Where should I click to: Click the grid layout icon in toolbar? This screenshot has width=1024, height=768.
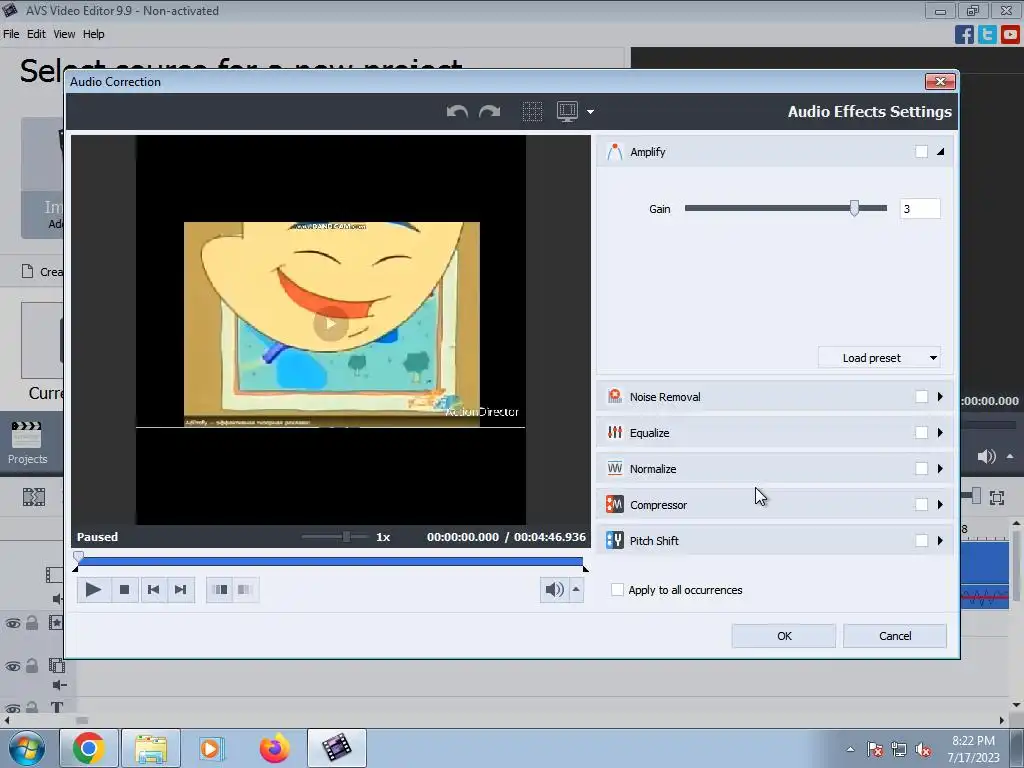pos(532,112)
